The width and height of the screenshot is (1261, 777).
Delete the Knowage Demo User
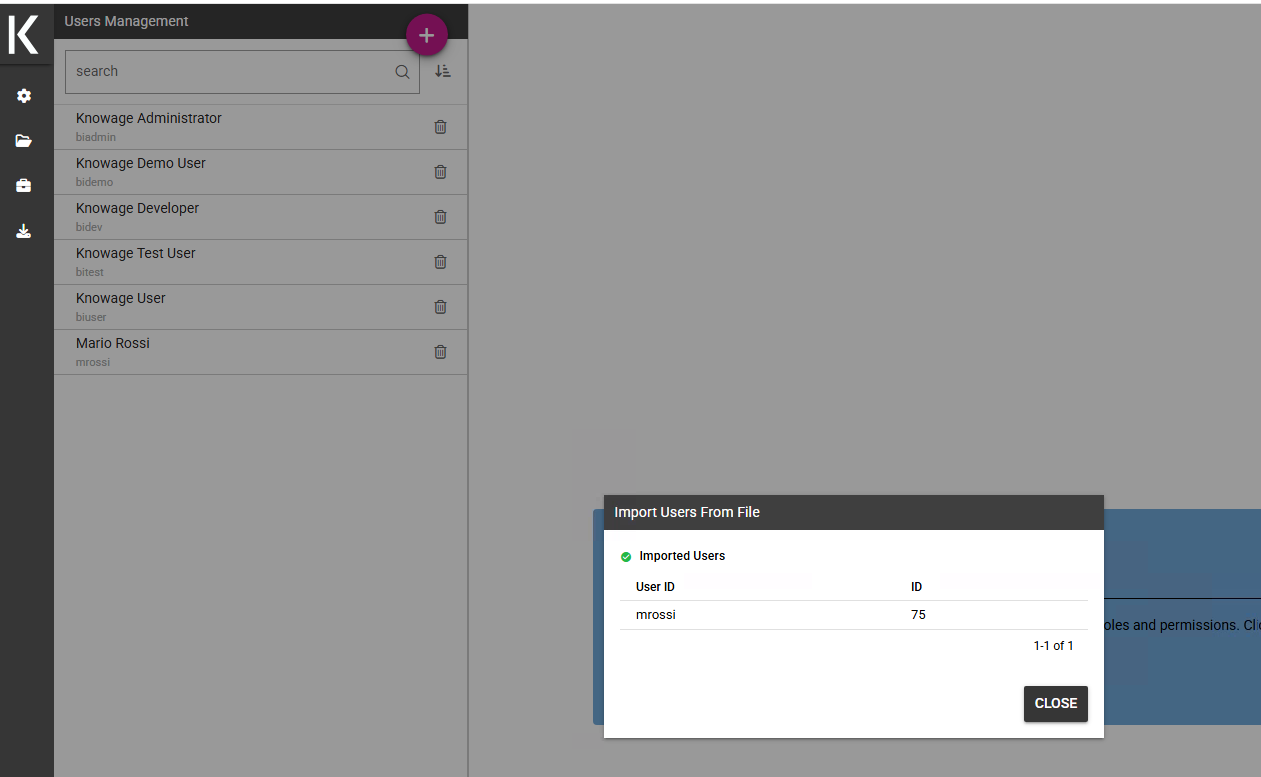440,172
